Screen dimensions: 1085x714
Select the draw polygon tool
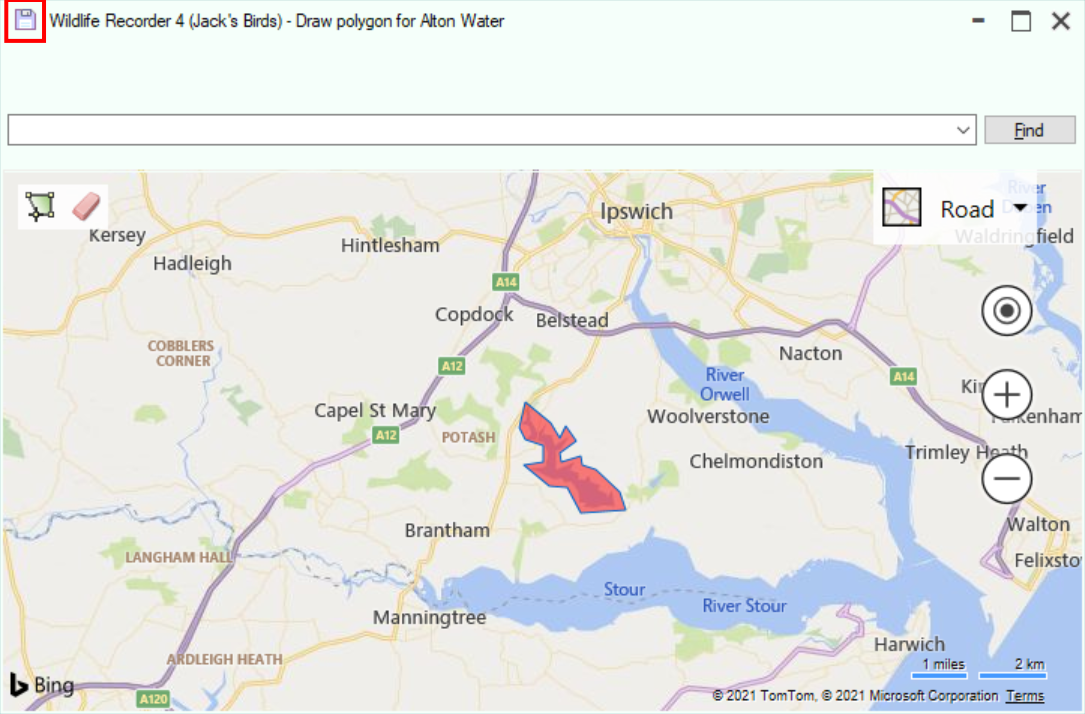[x=40, y=206]
